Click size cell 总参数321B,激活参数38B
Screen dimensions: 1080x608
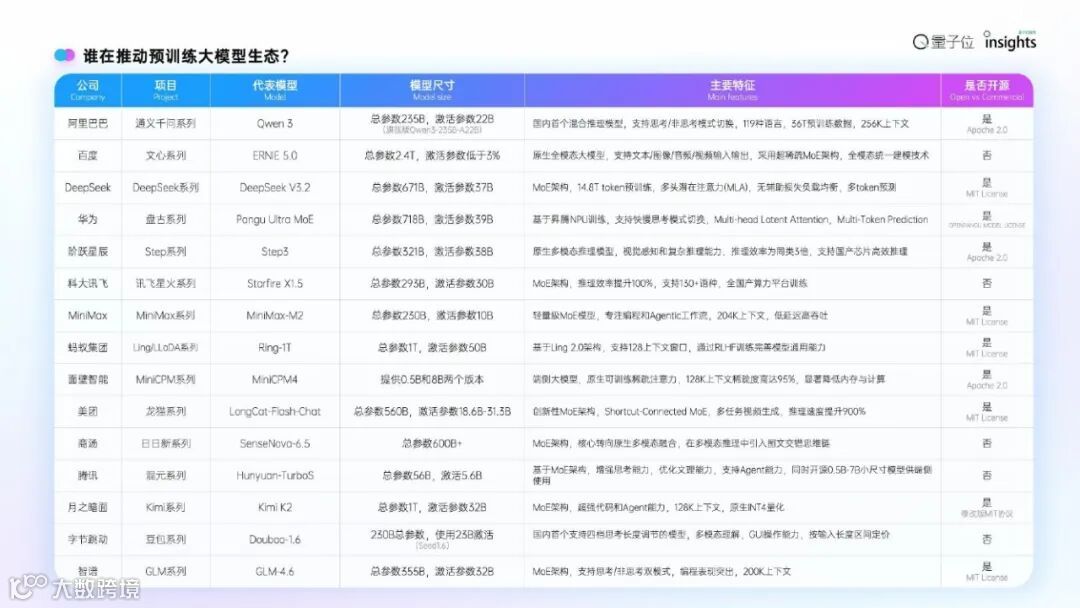tap(432, 251)
